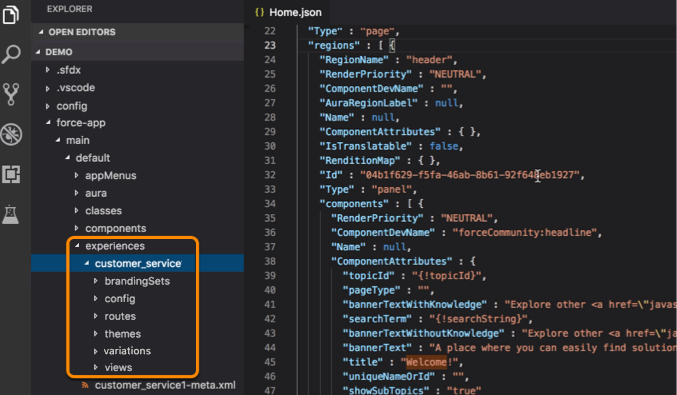Click the "RenditionMap" key on line 31
Viewport: 677px width, 395px height.
click(360, 161)
